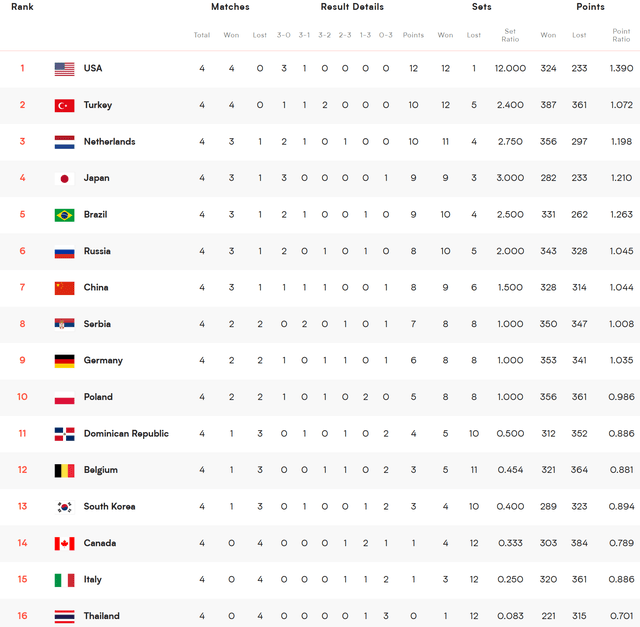Open the Belgium team link
The height and width of the screenshot is (627, 640).
(100, 470)
